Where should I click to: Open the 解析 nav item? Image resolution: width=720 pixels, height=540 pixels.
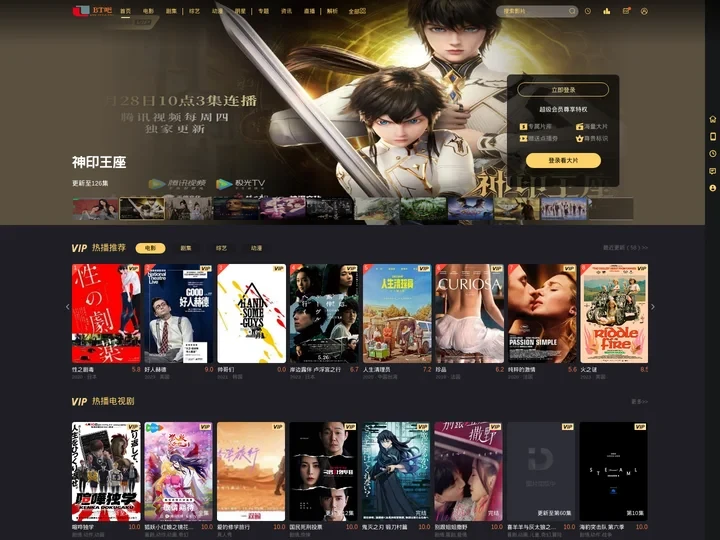(x=332, y=11)
